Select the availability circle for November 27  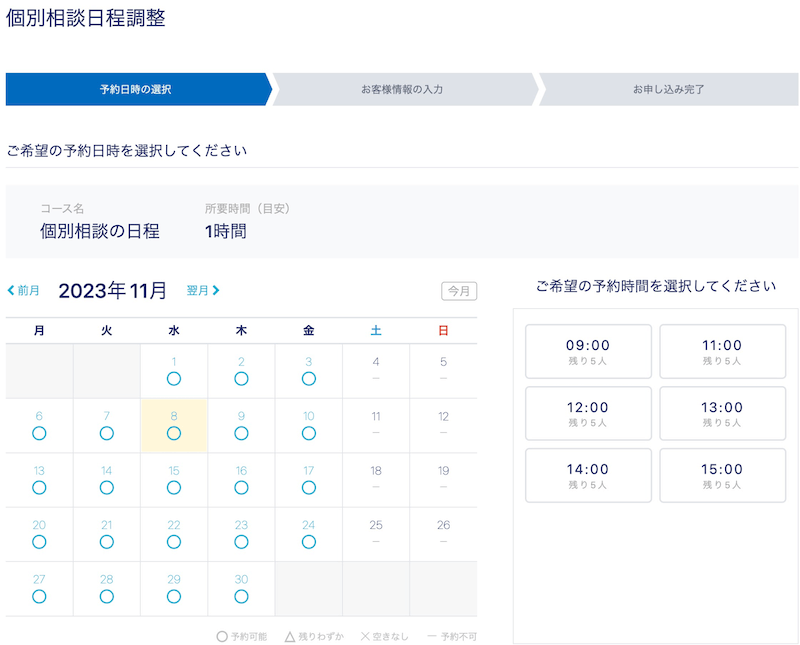click(39, 596)
